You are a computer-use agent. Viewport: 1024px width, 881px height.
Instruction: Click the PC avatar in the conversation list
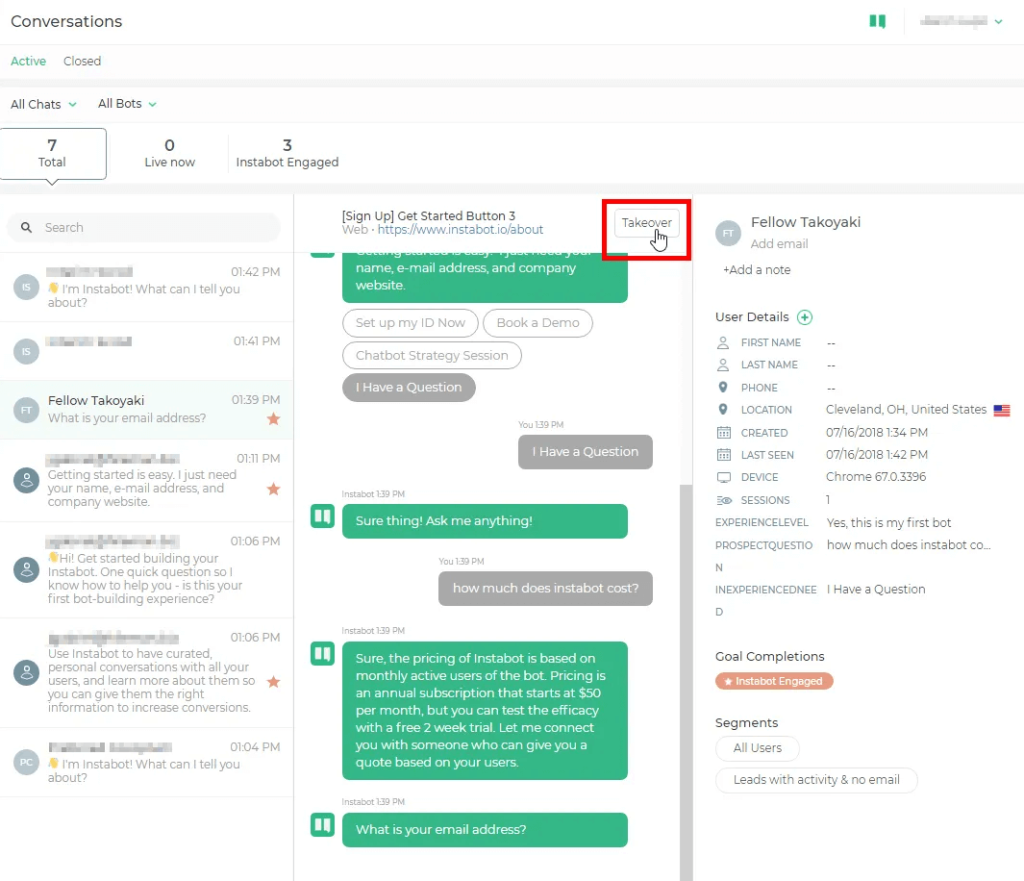26,762
